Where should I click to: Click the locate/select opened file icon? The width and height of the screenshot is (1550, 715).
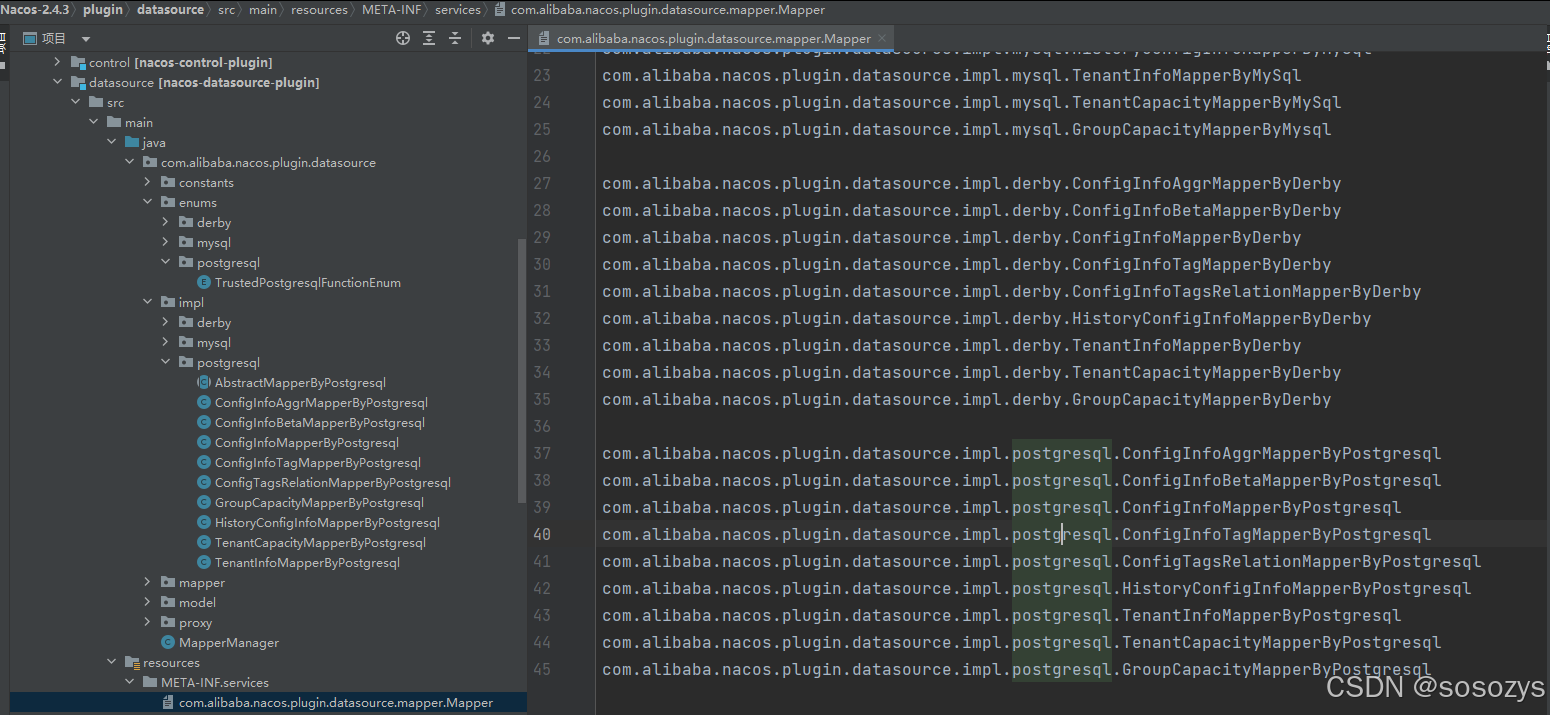403,38
